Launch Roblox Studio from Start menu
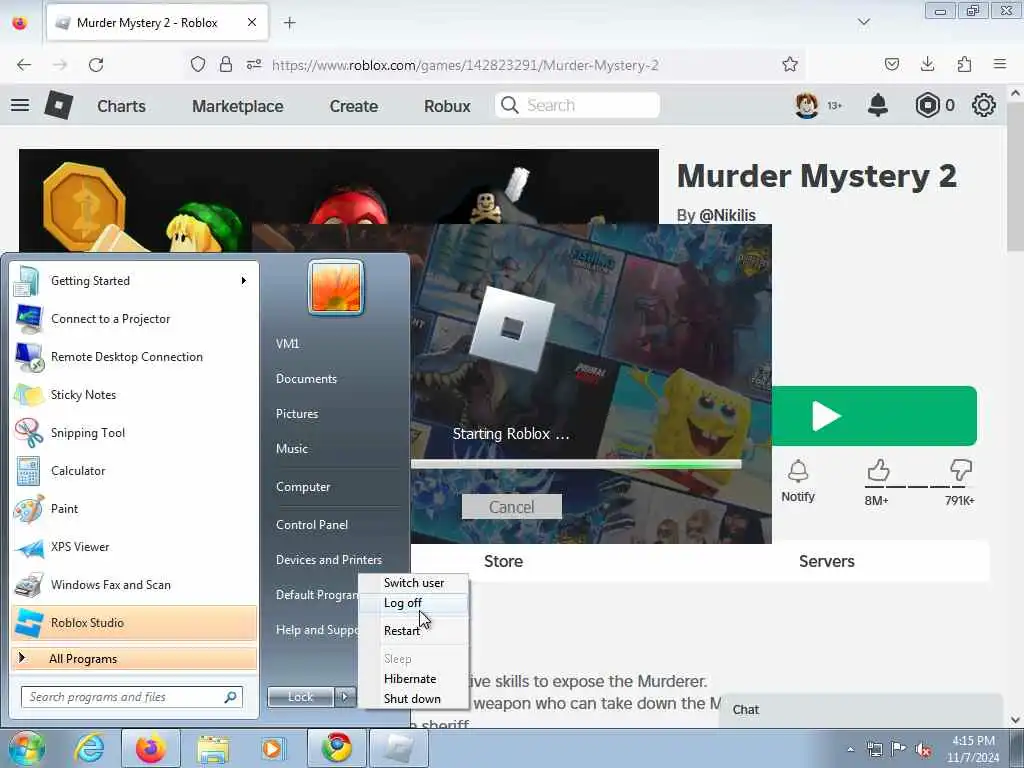 click(x=134, y=622)
